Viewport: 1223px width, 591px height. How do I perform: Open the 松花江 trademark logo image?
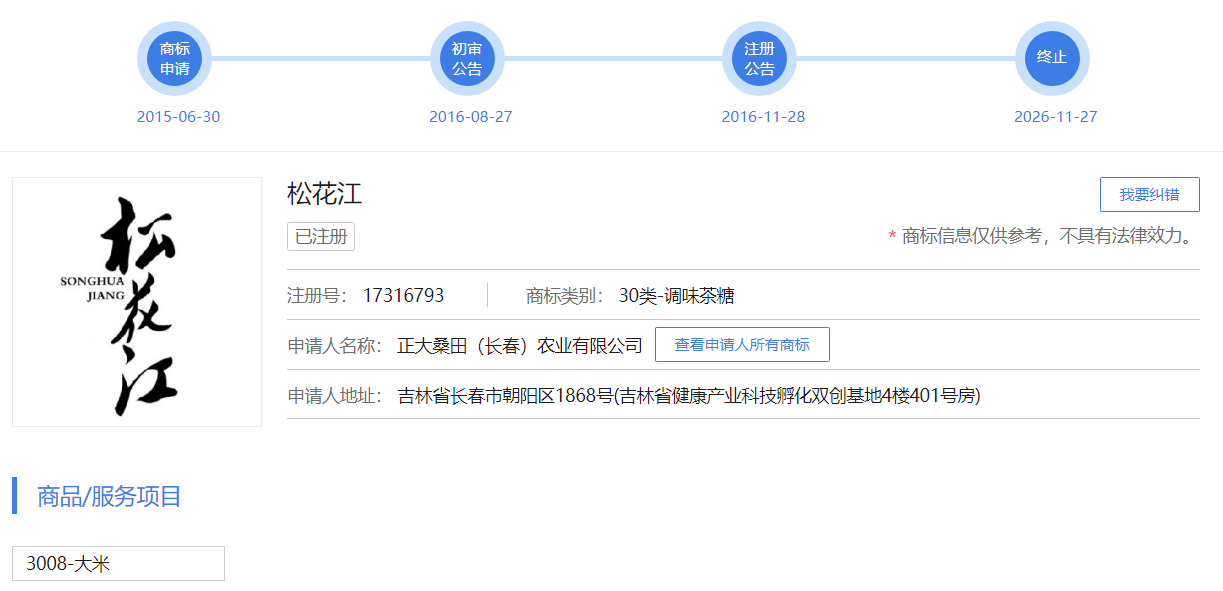(137, 302)
